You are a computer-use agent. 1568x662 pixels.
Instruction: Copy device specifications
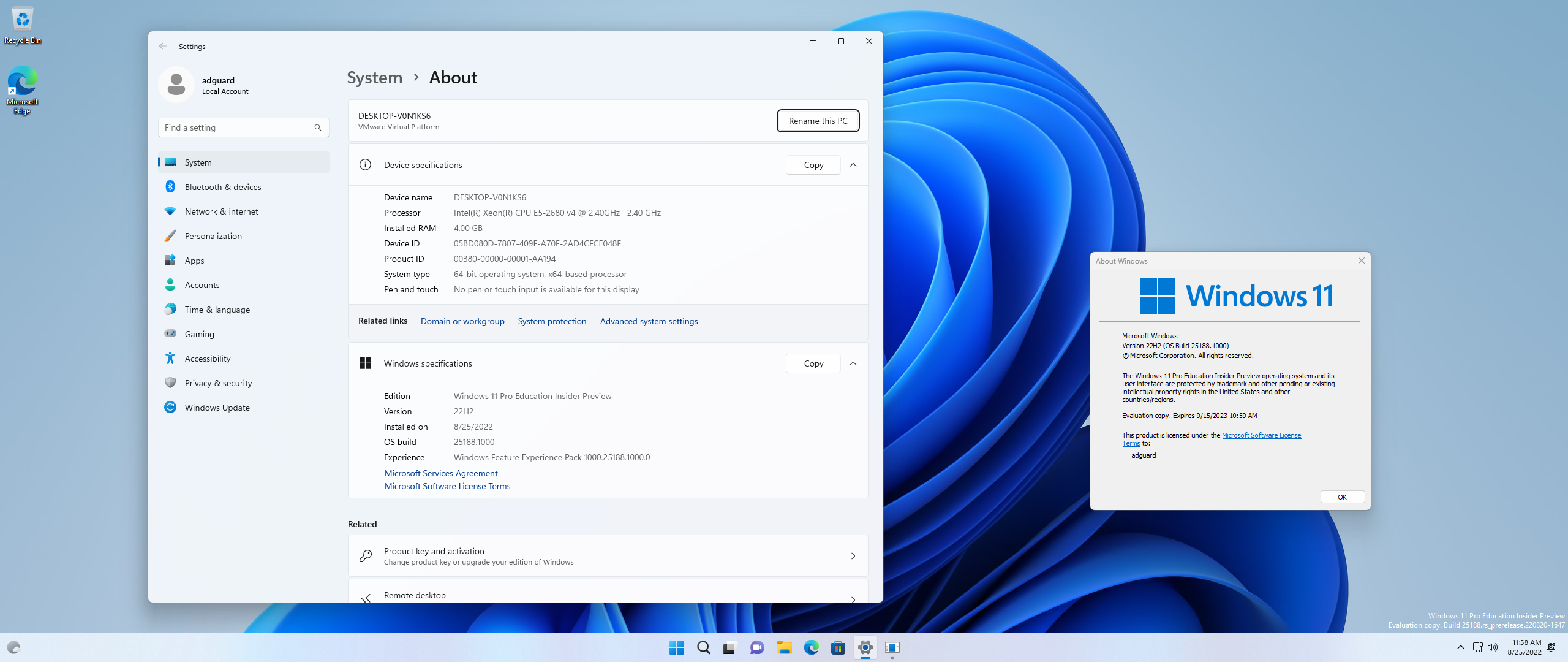(813, 165)
